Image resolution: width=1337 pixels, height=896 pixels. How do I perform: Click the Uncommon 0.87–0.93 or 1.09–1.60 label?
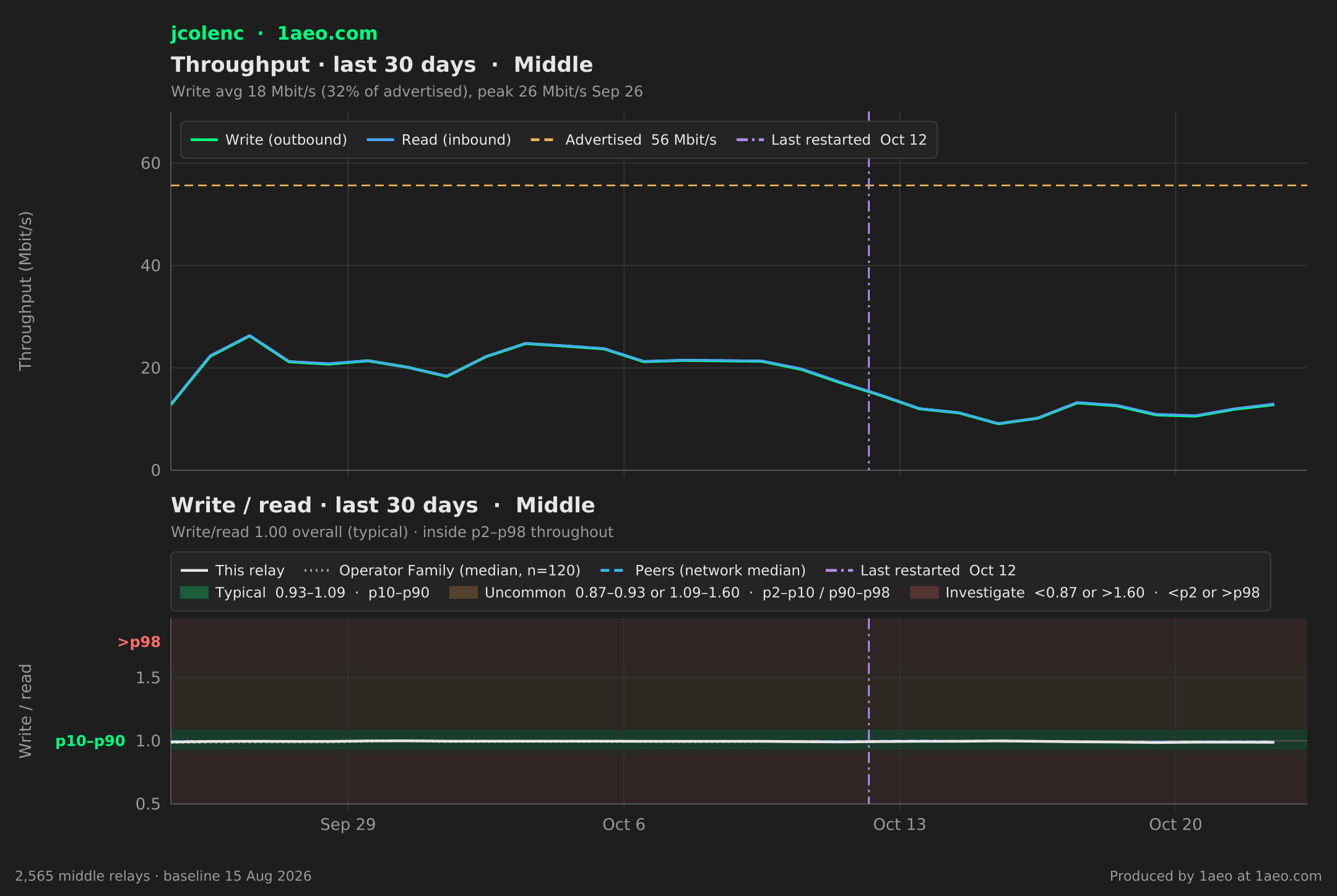pyautogui.click(x=687, y=593)
